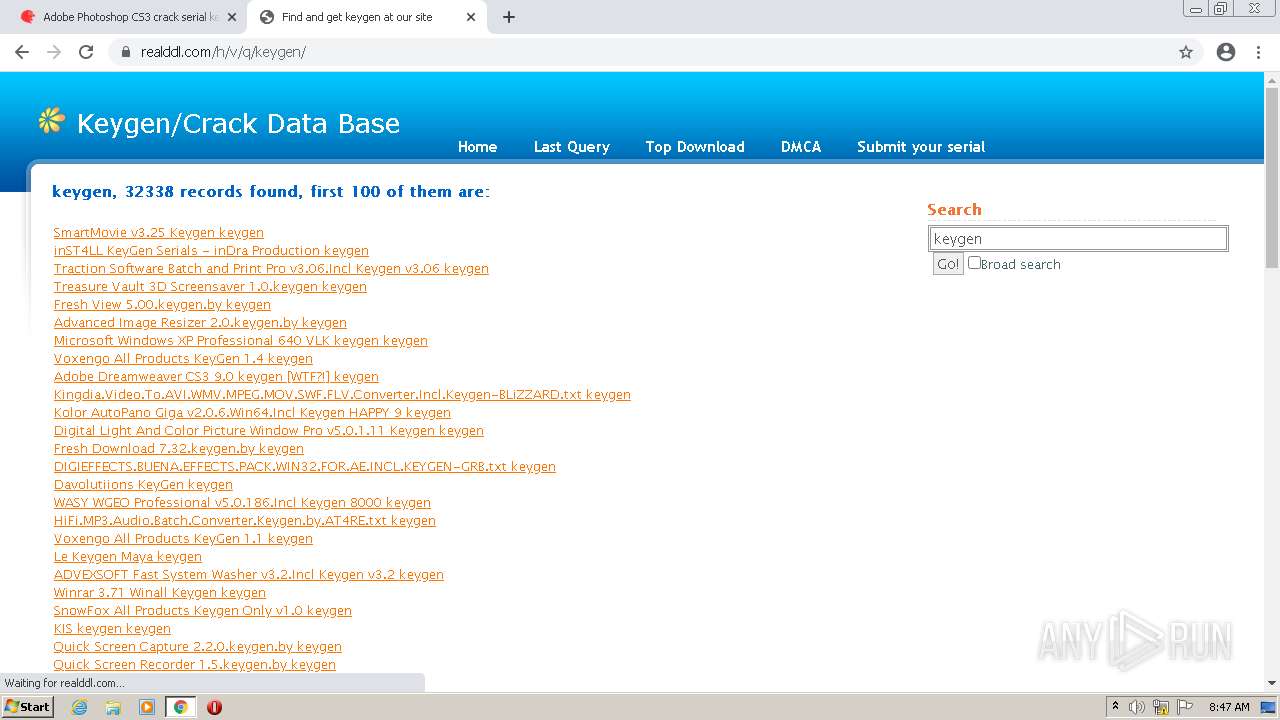
Task: Open Windows Media Player from taskbar
Action: (x=147, y=707)
